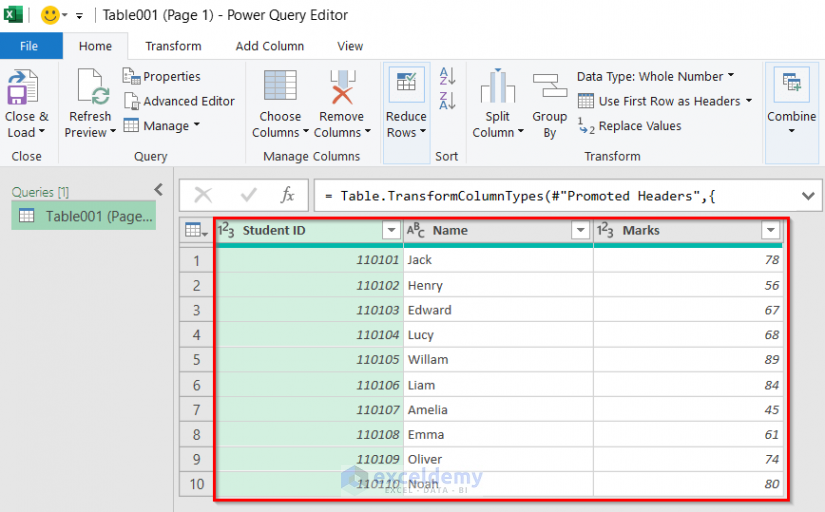825x512 pixels.
Task: Open Refresh Preview dropdown arrow
Action: click(113, 132)
